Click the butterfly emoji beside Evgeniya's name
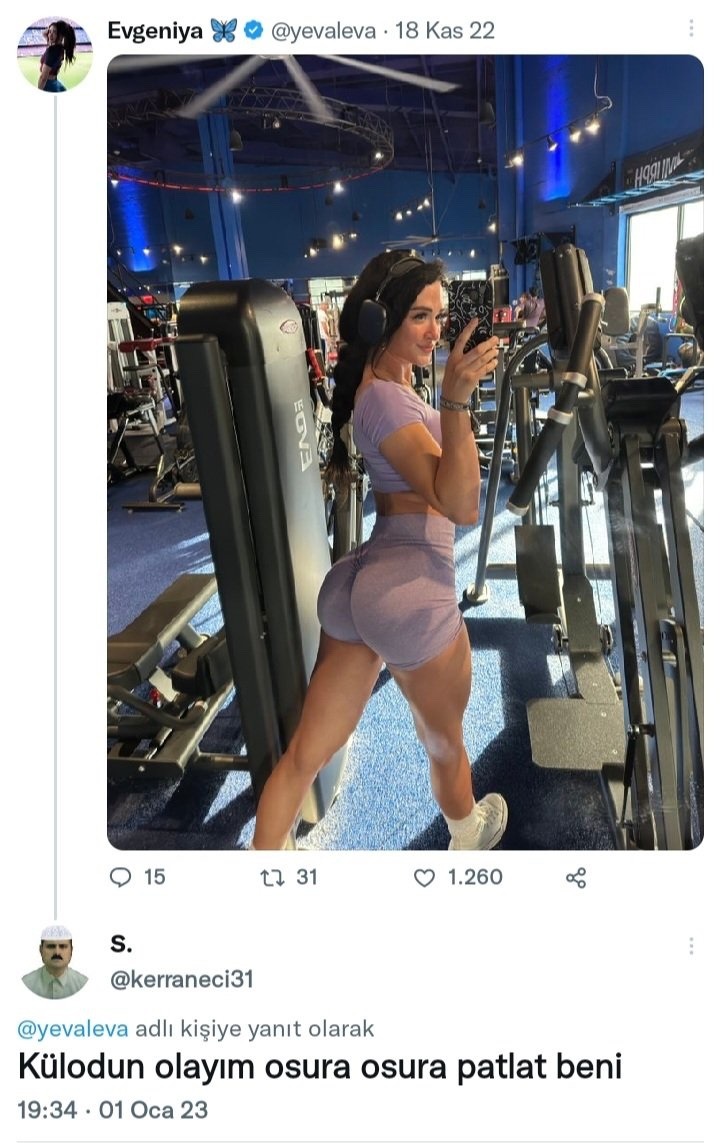The image size is (720, 1143). click(x=224, y=31)
